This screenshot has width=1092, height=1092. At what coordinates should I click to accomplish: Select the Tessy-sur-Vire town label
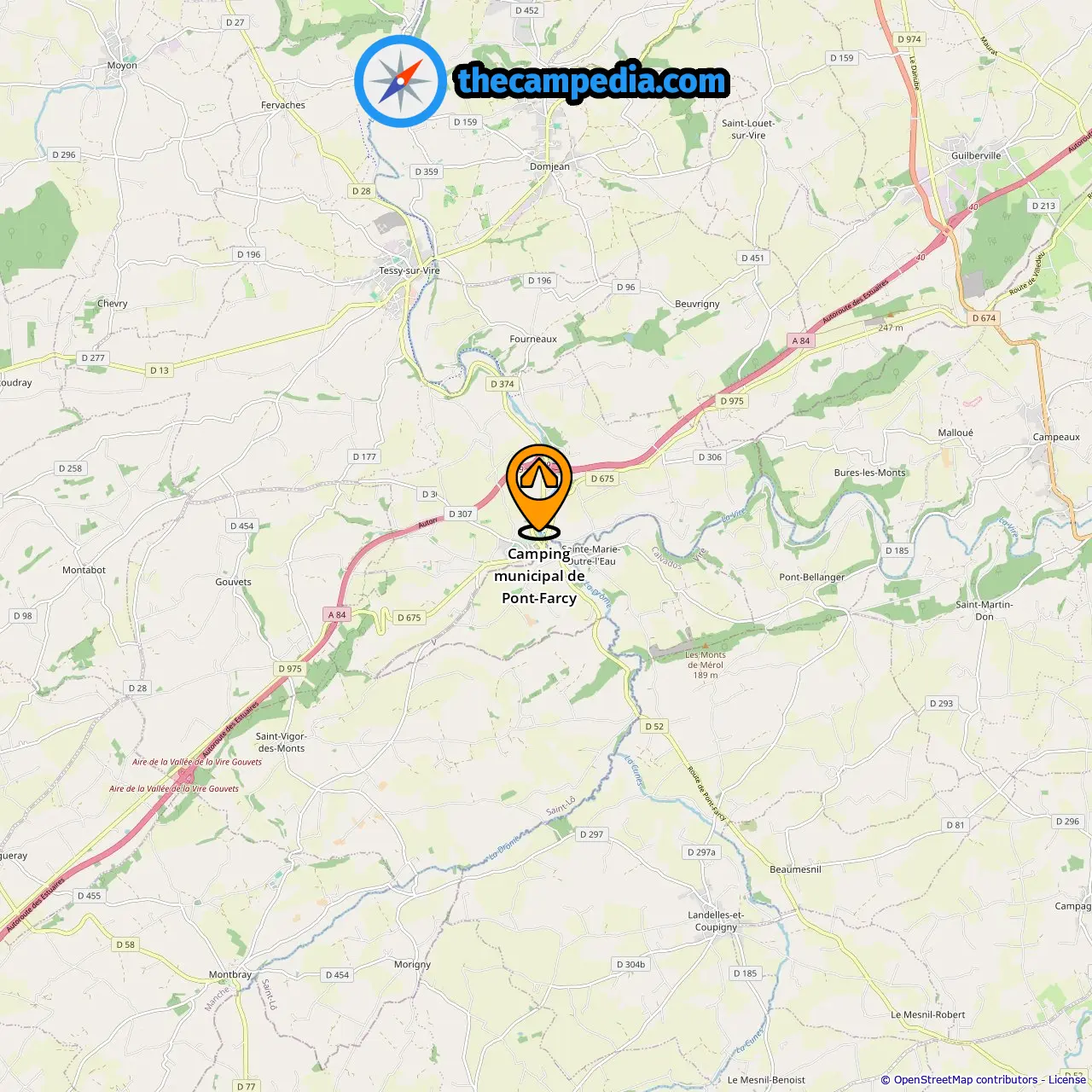(409, 270)
